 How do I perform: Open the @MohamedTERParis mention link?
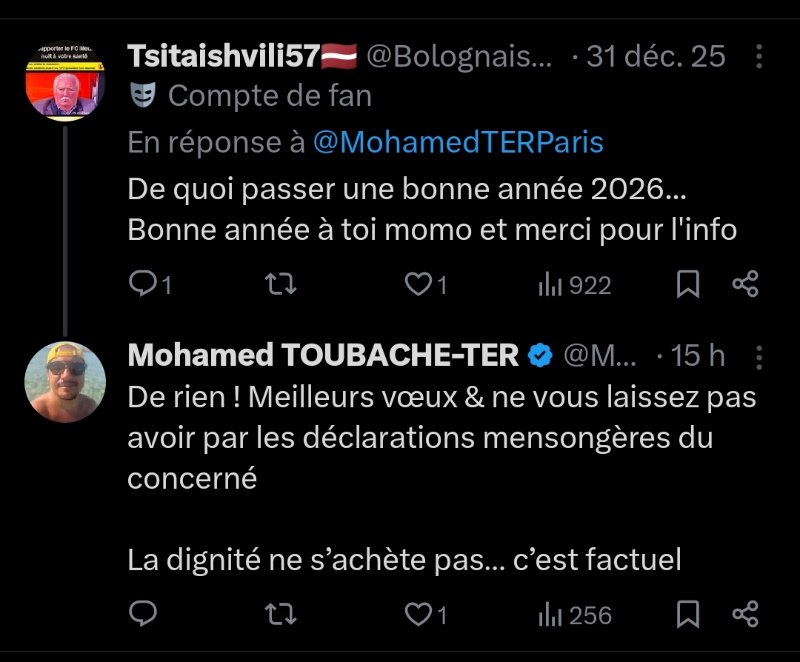(458, 143)
